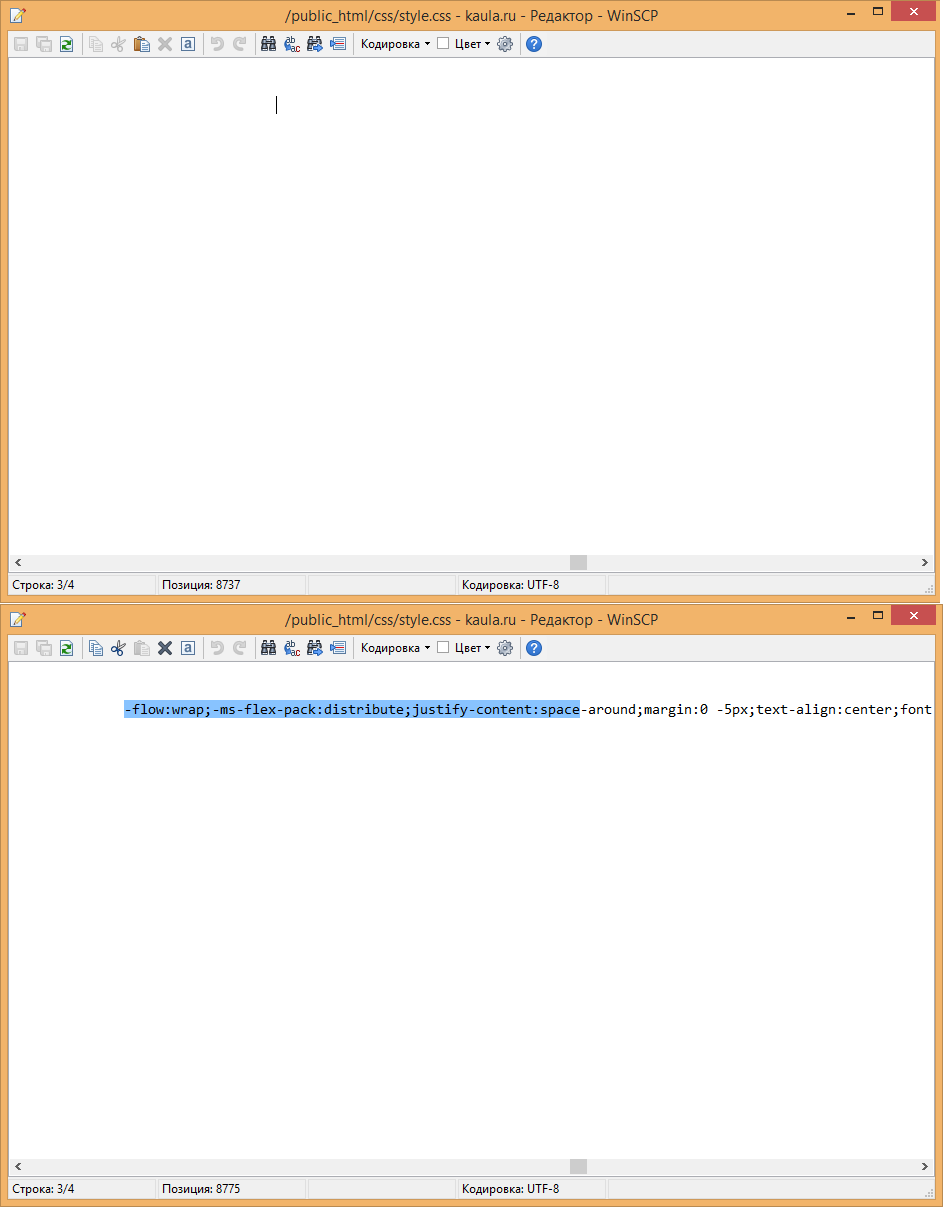Click Go to Line icon in bottom editor

point(338,648)
